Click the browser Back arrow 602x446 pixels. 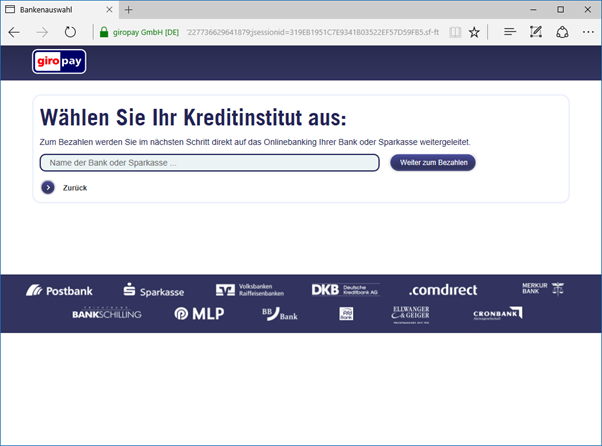(x=14, y=32)
